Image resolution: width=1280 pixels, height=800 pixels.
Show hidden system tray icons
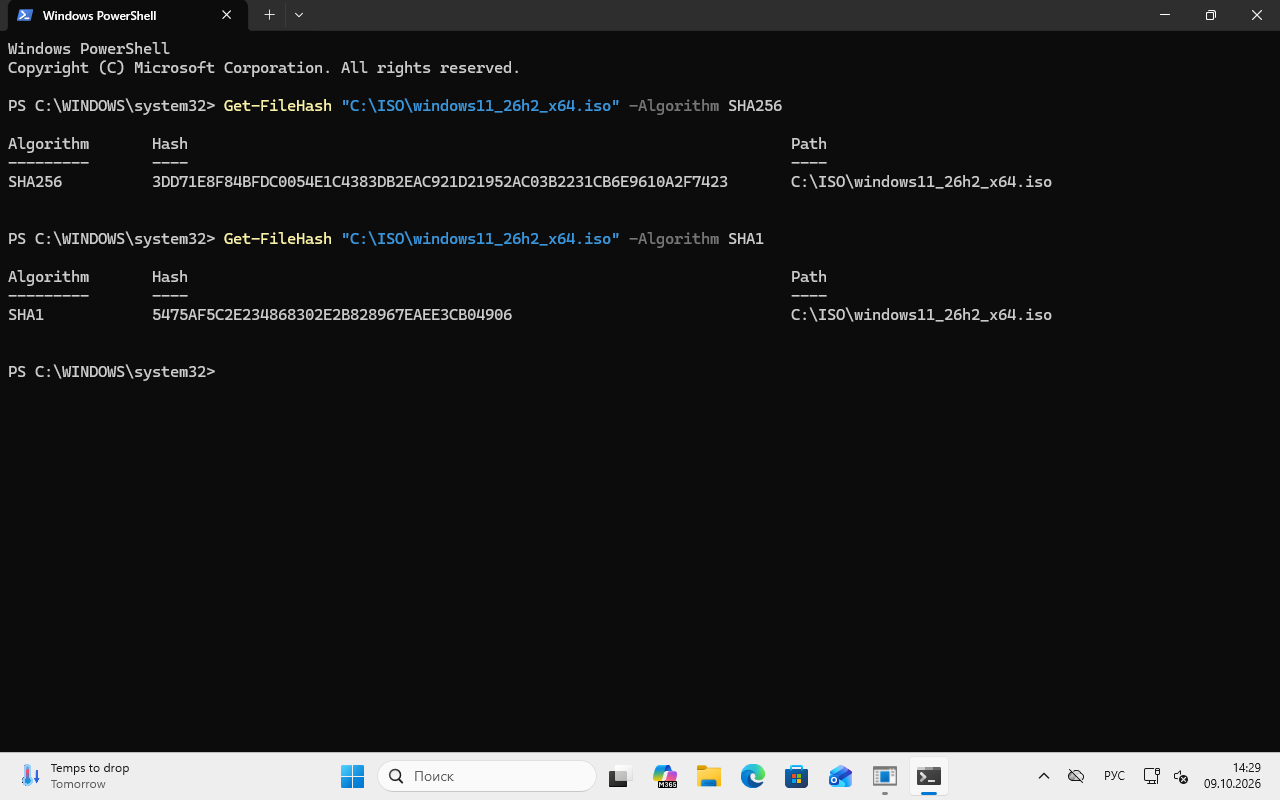point(1044,776)
